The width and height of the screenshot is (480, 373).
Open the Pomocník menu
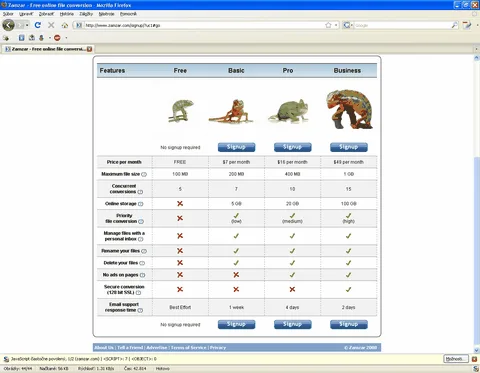[x=128, y=14]
